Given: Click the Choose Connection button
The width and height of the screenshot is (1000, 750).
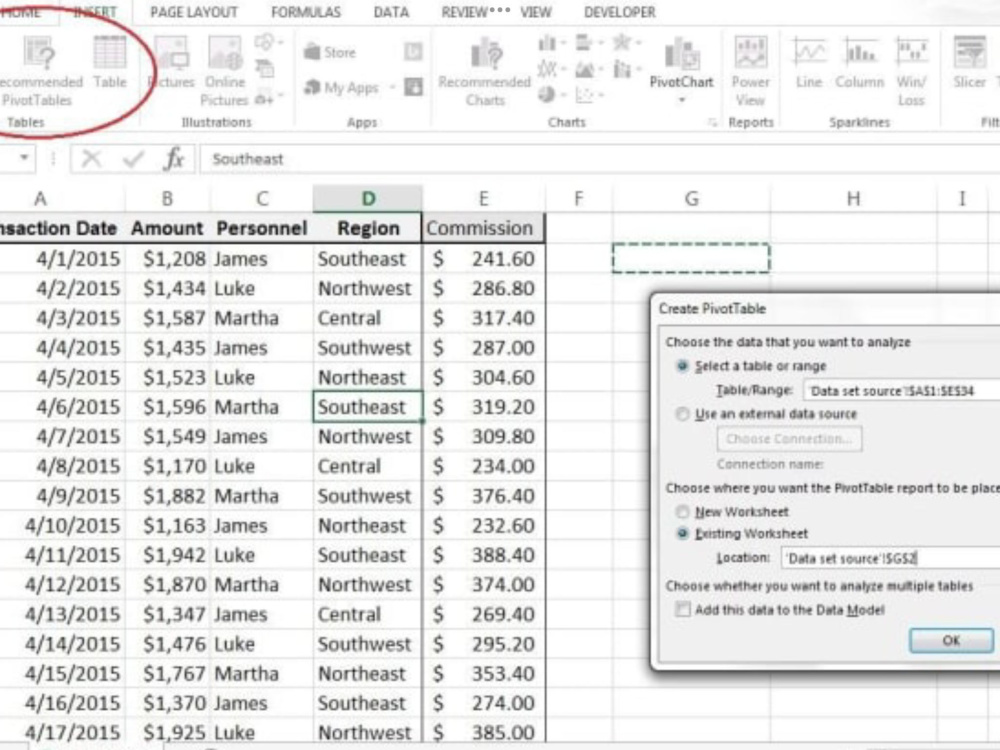Looking at the screenshot, I should click(789, 439).
